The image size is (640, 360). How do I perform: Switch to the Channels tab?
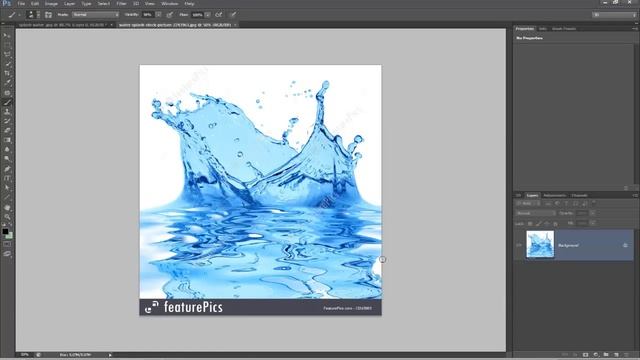[579, 196]
